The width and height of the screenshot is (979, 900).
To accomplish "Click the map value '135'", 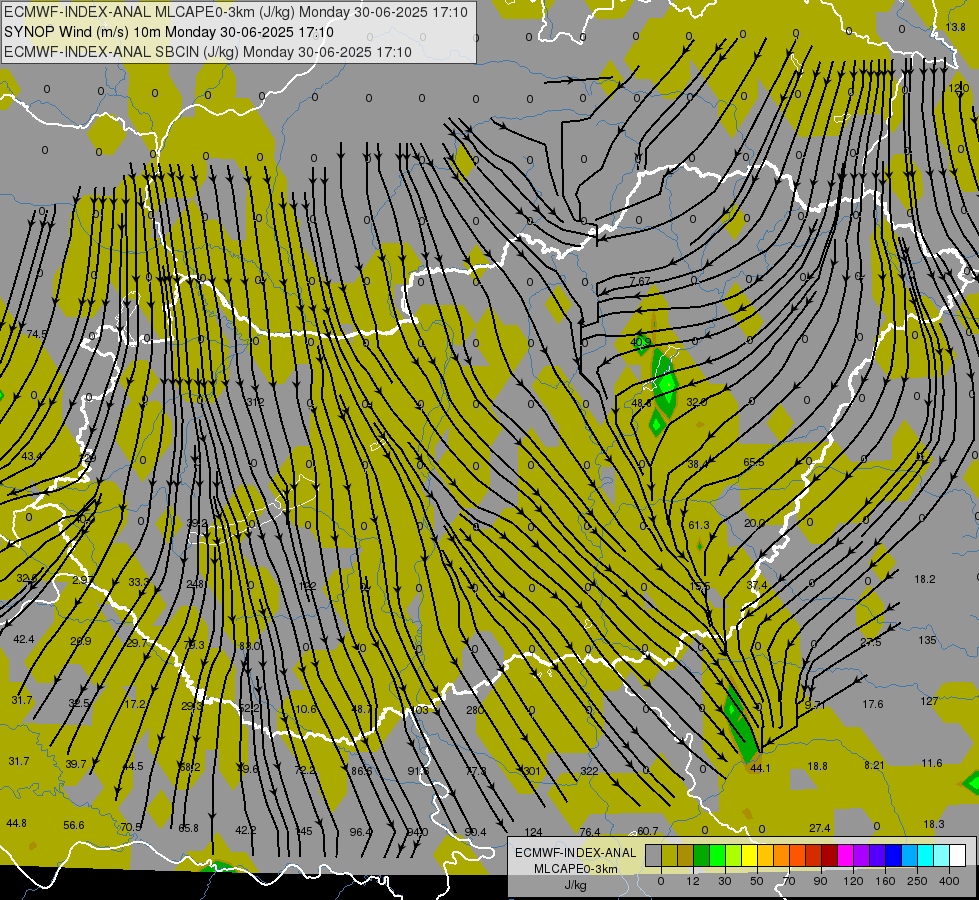I will [927, 640].
